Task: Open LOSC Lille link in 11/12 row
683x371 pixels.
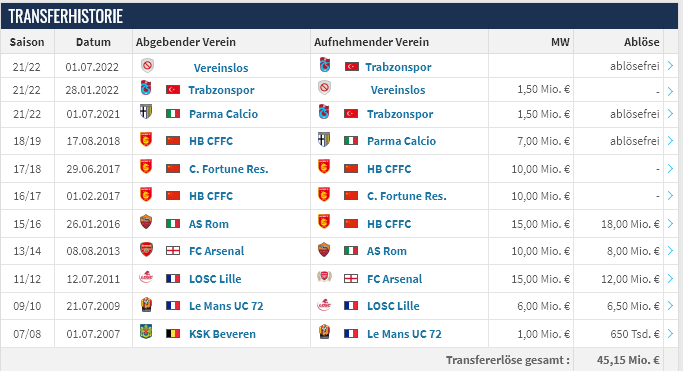Action: 215,279
